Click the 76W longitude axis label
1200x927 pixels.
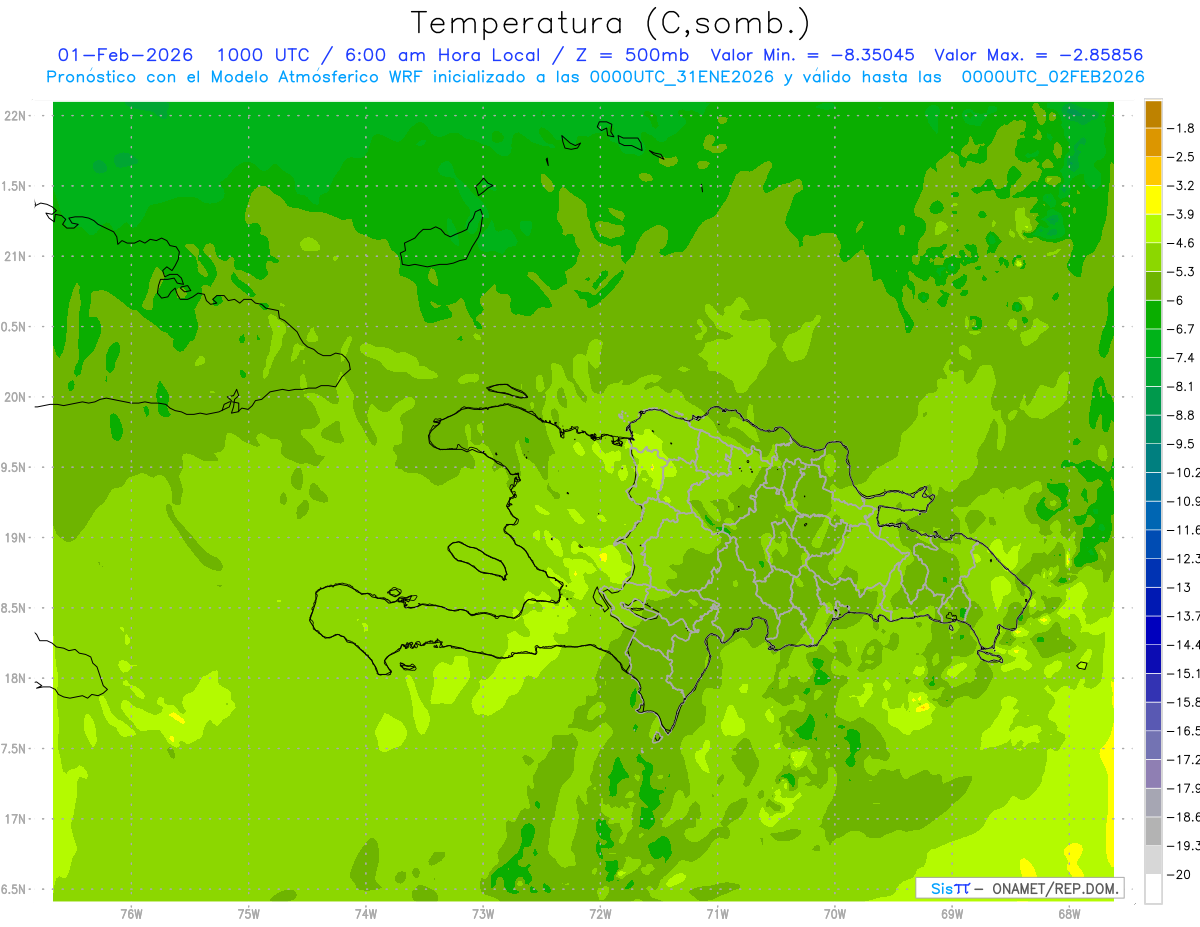pyautogui.click(x=131, y=913)
